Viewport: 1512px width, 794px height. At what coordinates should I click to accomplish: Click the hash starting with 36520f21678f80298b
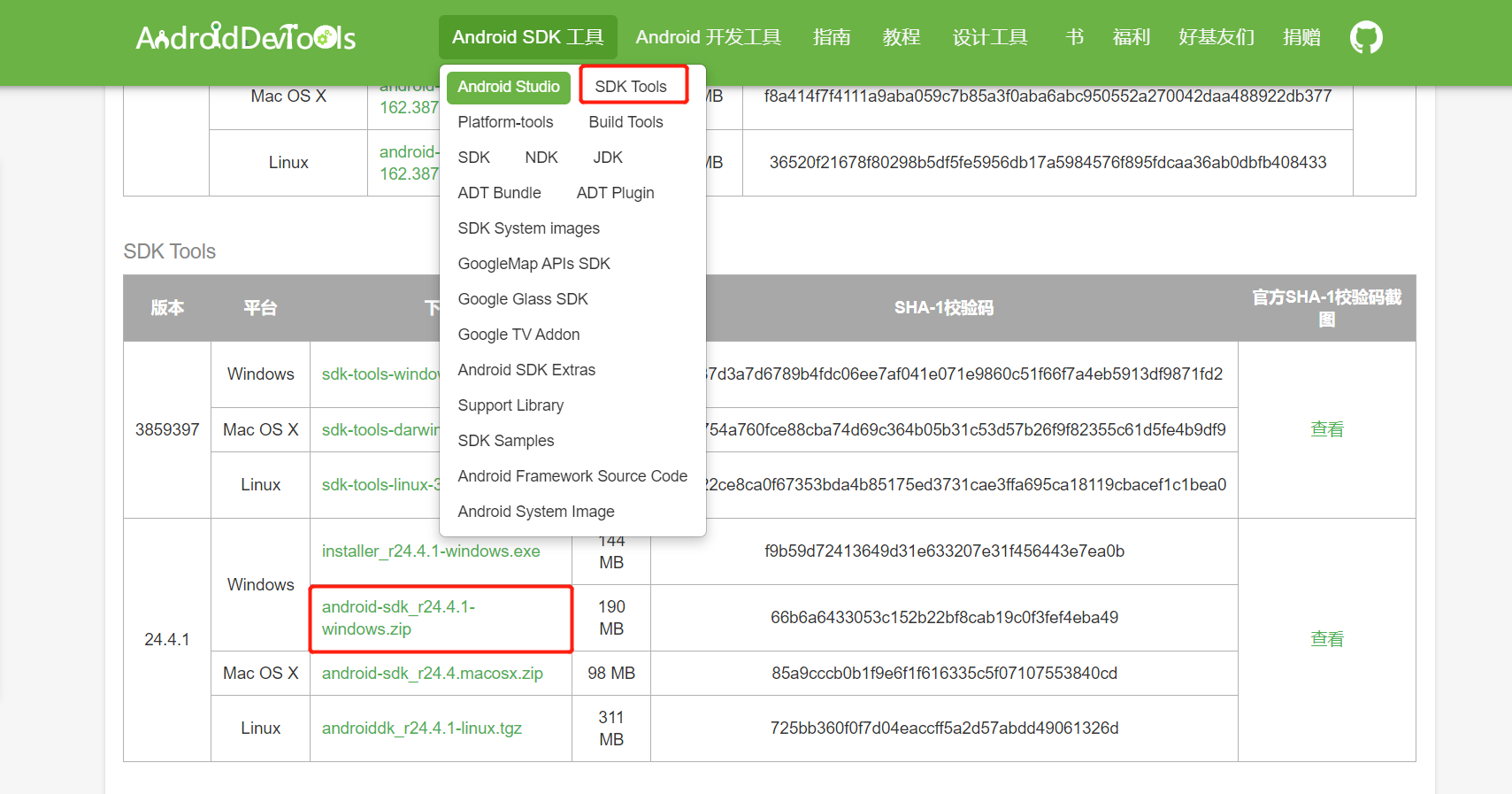click(x=1048, y=163)
